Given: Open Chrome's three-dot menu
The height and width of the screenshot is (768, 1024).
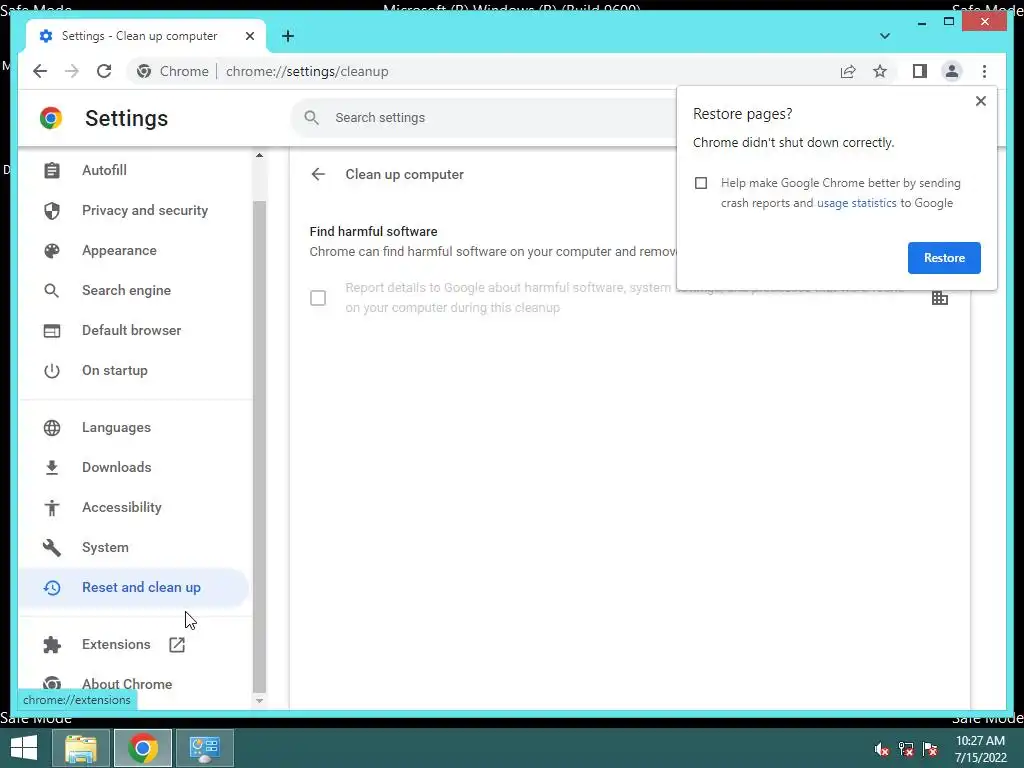Looking at the screenshot, I should click(x=984, y=71).
